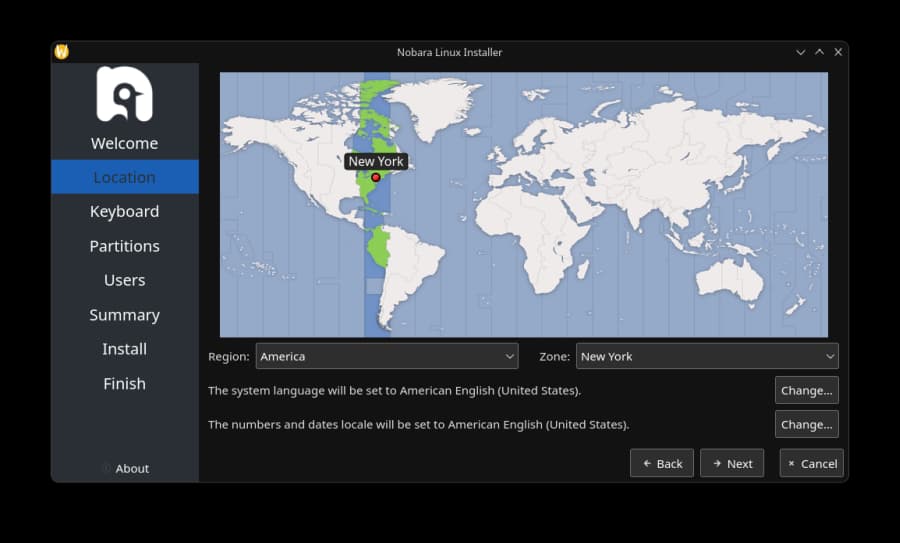Viewport: 900px width, 543px height.
Task: Open the Region dropdown showing America
Action: pos(387,356)
